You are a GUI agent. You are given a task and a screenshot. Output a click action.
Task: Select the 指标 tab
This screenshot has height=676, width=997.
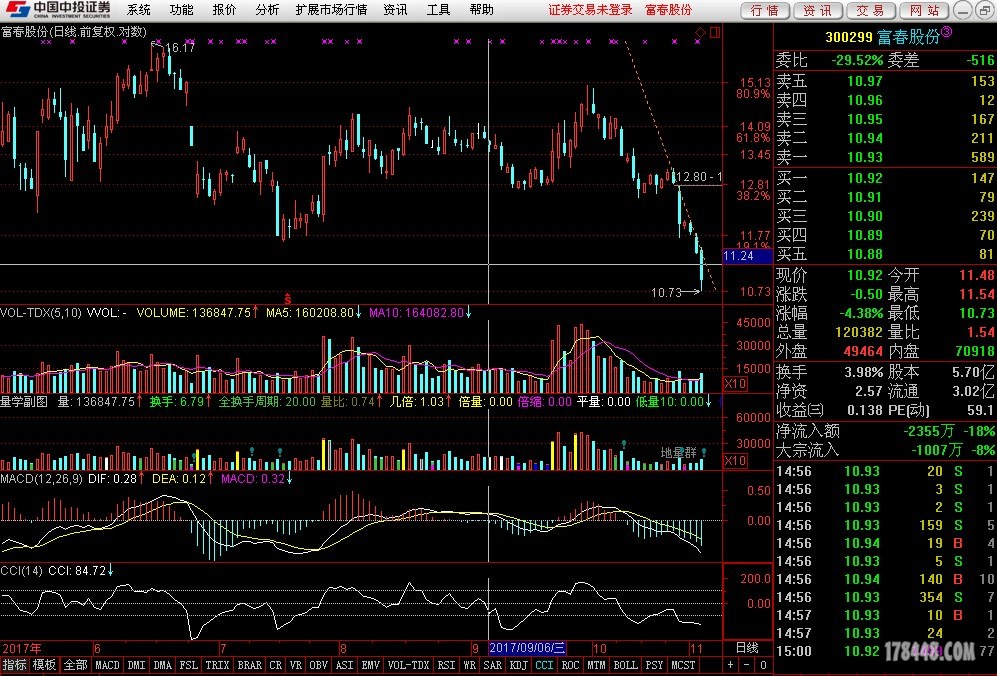click(14, 665)
